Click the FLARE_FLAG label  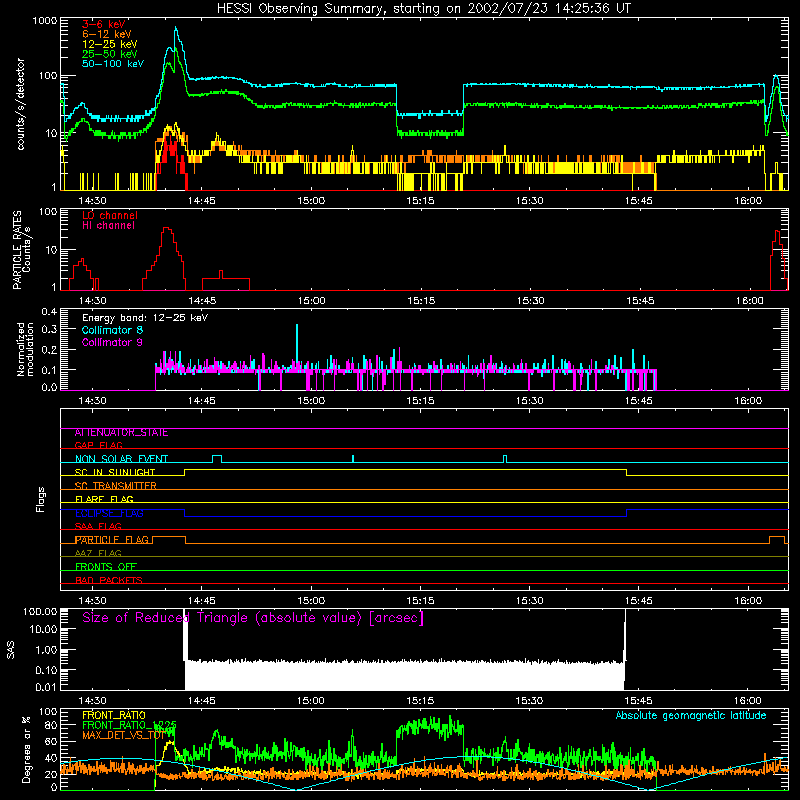pyautogui.click(x=104, y=499)
